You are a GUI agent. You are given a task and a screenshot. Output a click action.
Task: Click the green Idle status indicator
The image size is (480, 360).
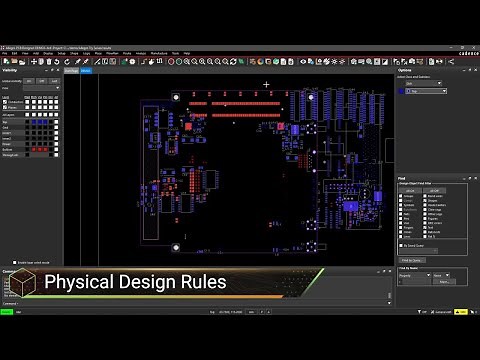pyautogui.click(x=6, y=312)
